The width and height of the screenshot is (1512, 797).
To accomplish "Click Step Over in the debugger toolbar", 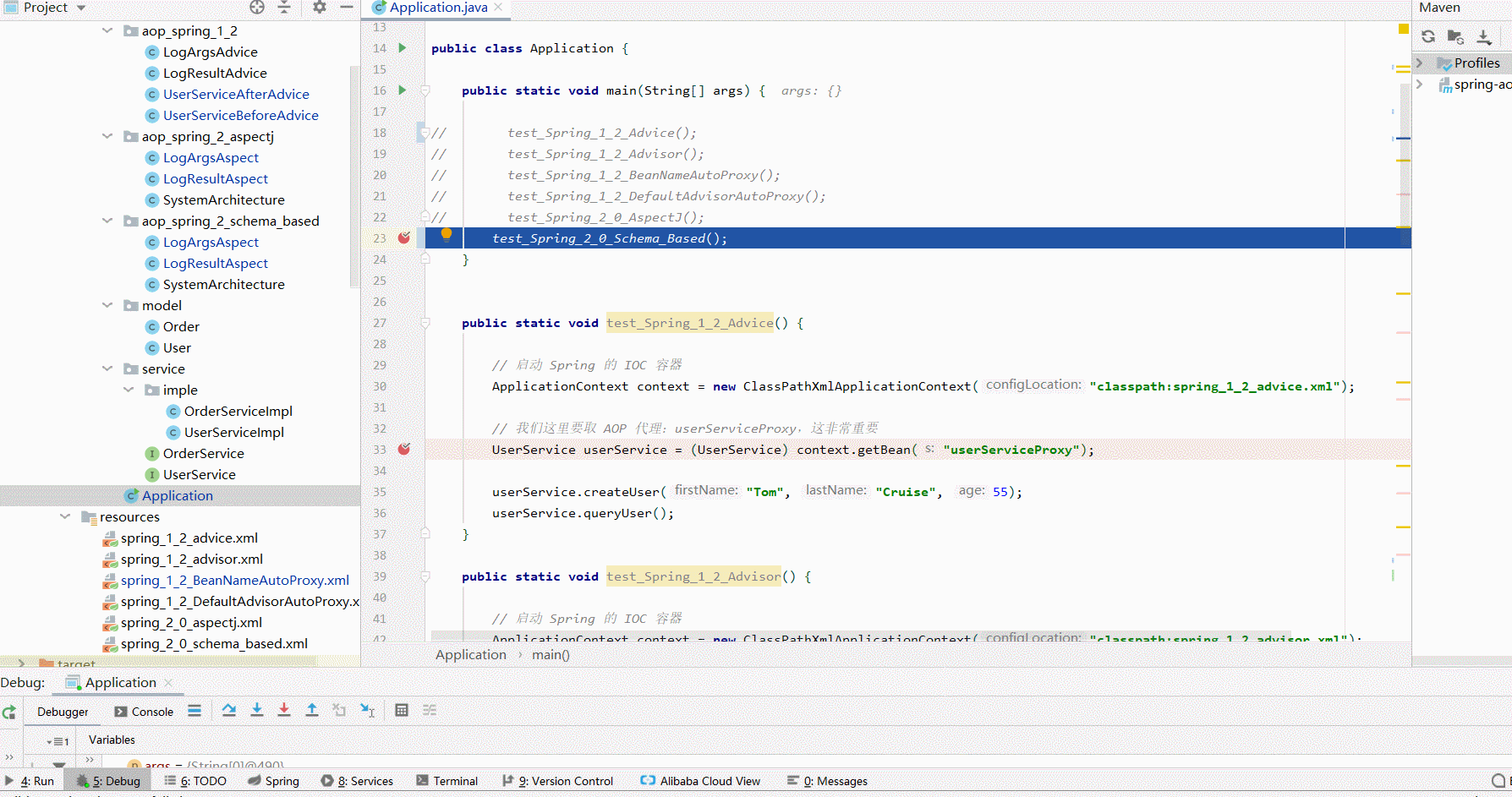I will coord(229,711).
